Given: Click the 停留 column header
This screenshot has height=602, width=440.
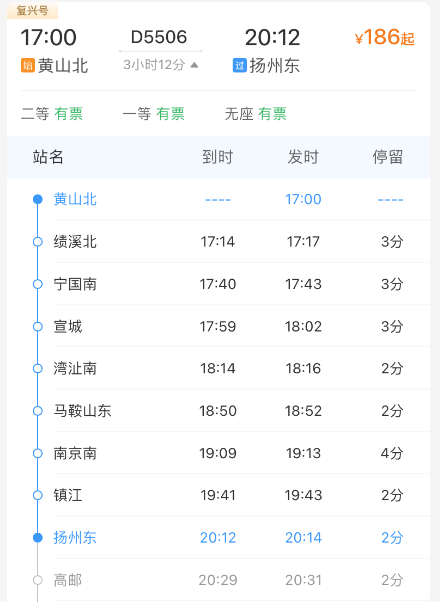Looking at the screenshot, I should point(388,157).
